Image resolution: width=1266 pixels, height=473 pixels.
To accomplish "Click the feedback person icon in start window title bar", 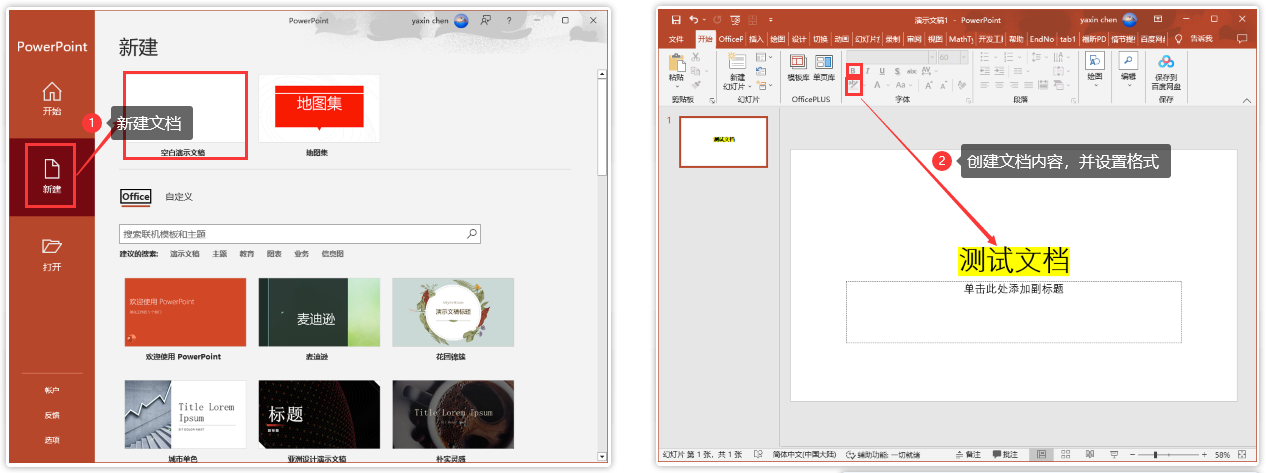I will pyautogui.click(x=485, y=20).
